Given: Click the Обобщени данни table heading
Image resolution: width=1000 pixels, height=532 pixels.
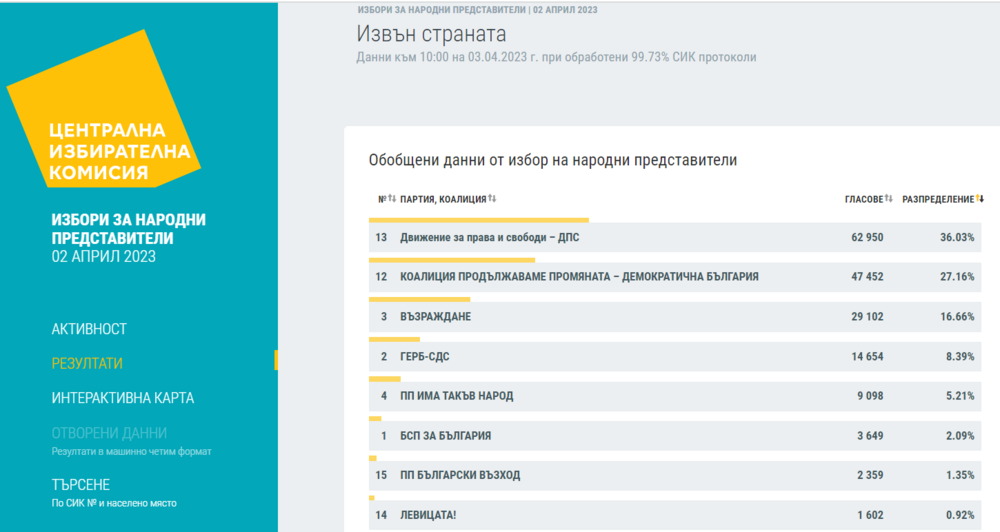Looking at the screenshot, I should click(553, 160).
